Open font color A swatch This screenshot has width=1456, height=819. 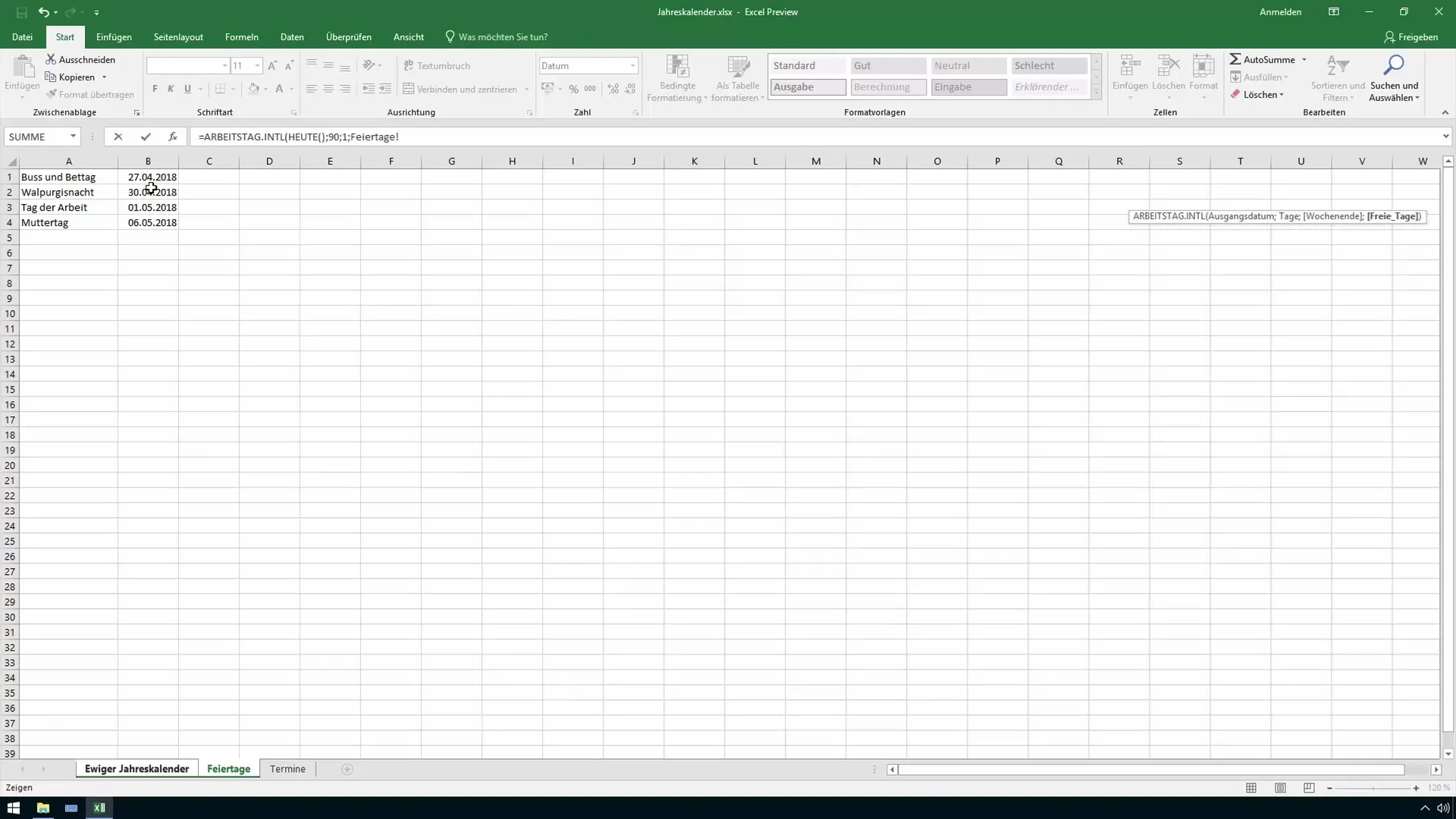coord(279,89)
